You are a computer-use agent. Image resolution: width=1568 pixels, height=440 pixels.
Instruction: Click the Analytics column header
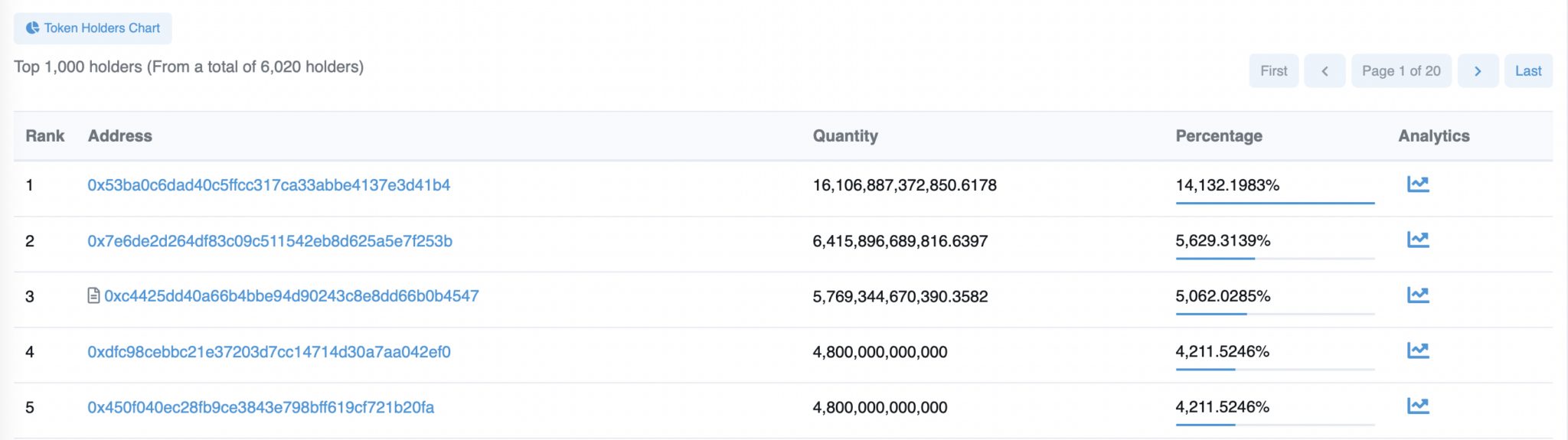[x=1434, y=135]
